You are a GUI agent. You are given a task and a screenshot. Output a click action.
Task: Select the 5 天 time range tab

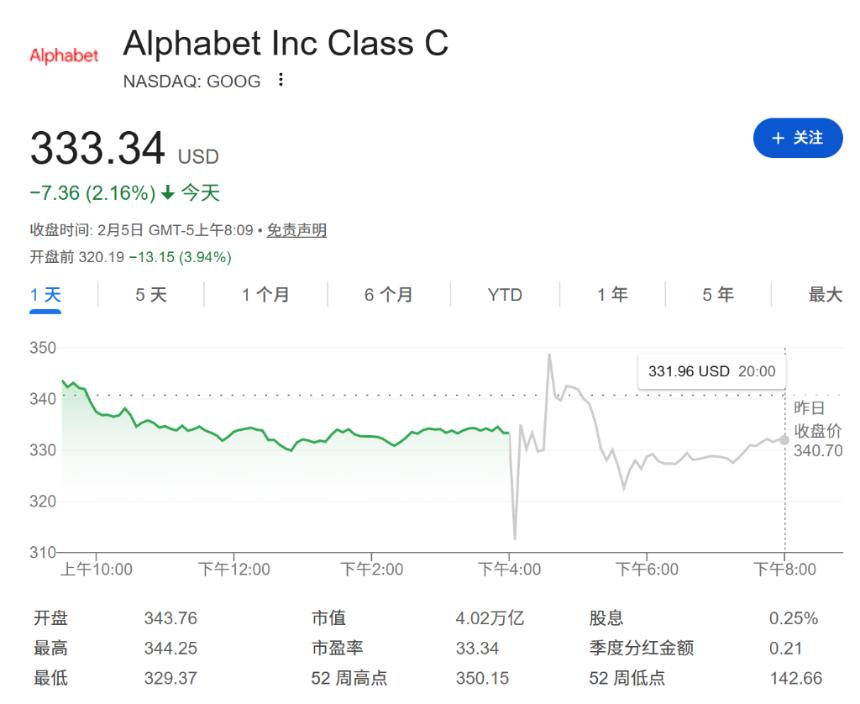[x=152, y=295]
